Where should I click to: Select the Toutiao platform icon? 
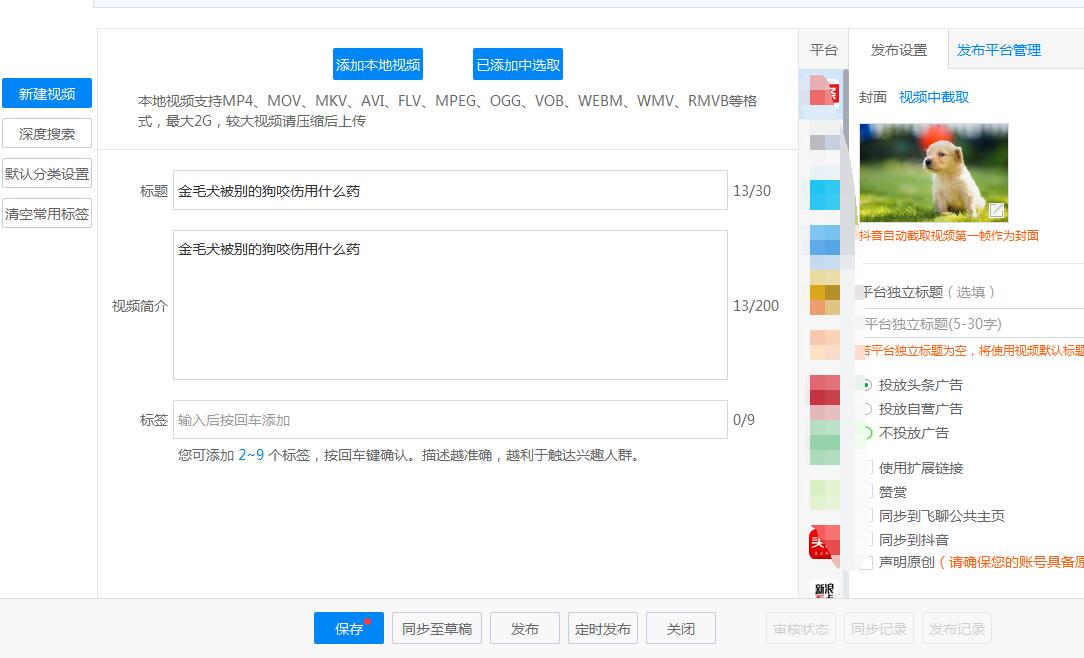click(824, 543)
